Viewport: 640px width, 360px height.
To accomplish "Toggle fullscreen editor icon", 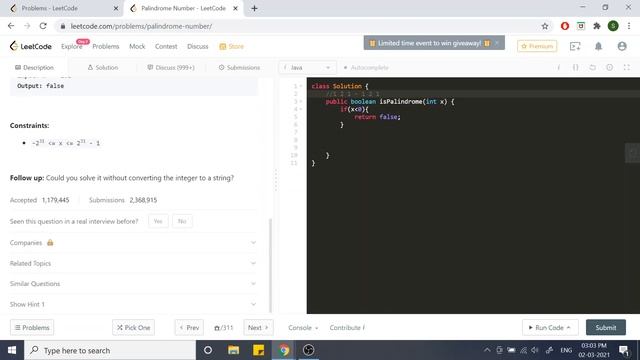I will click(627, 67).
